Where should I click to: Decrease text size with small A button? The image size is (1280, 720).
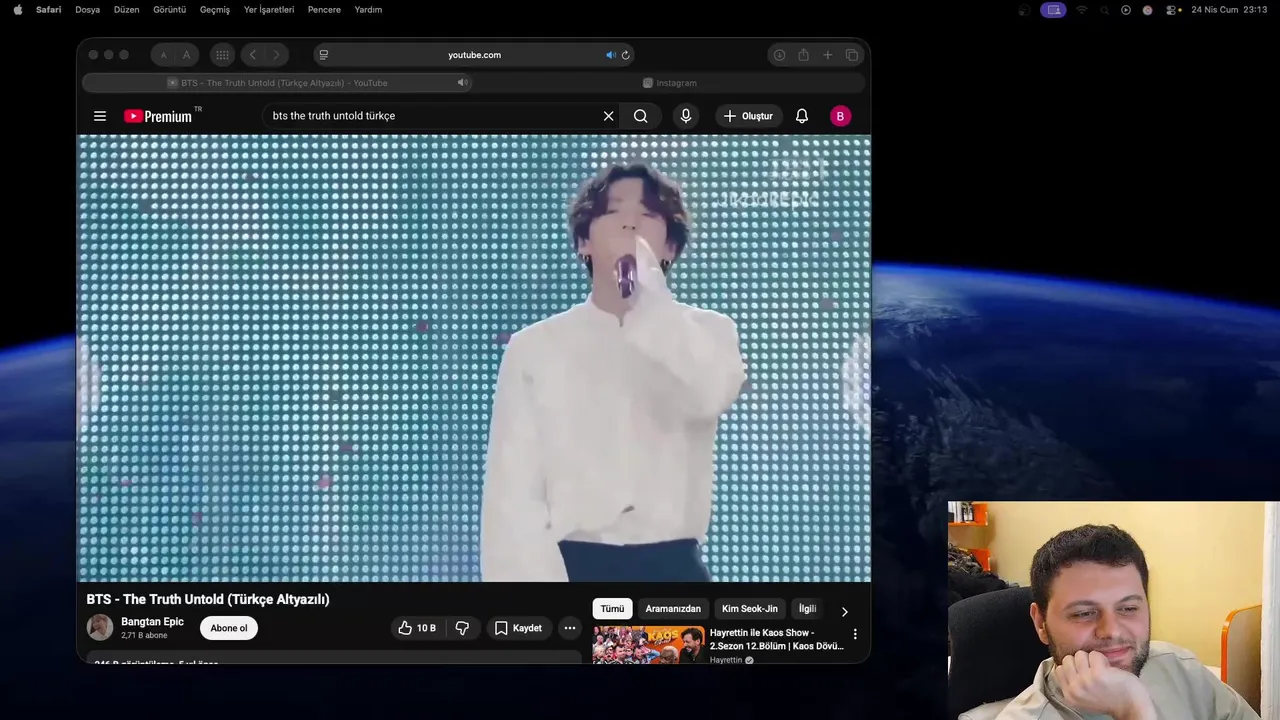tap(163, 55)
